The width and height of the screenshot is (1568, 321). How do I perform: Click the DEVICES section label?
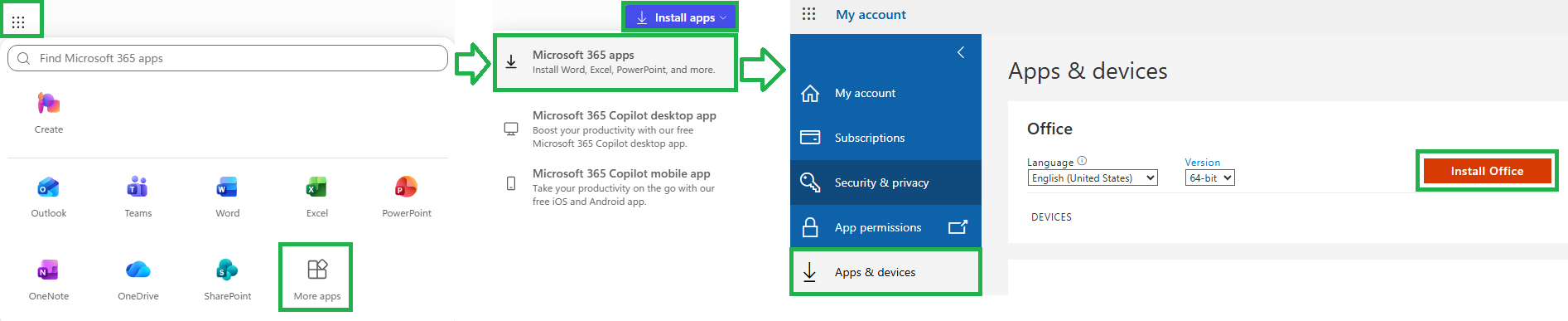pyautogui.click(x=1051, y=217)
